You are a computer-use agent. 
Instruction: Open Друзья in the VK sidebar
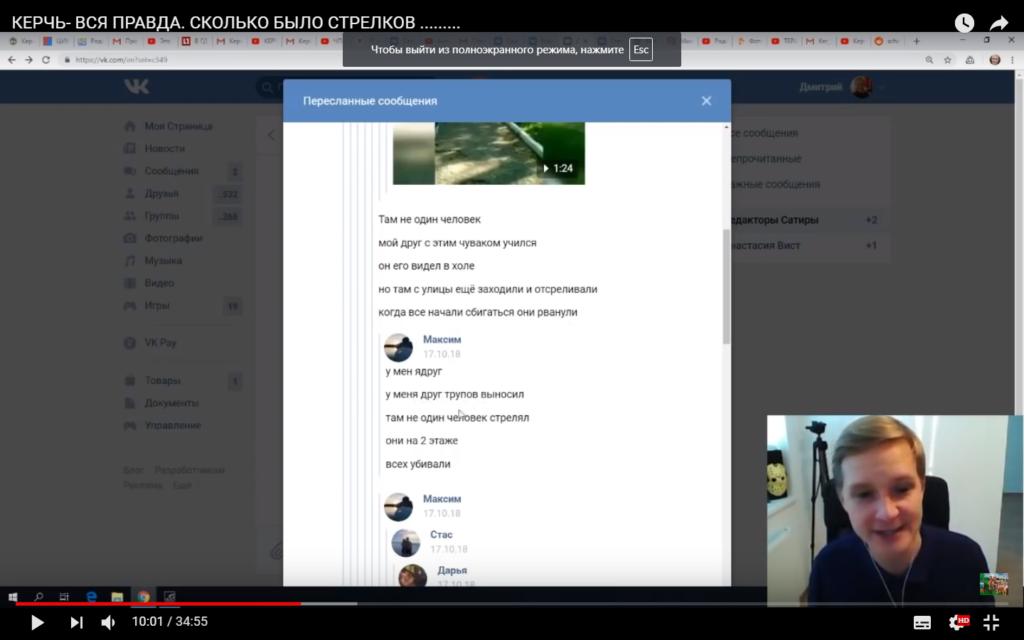click(x=161, y=193)
